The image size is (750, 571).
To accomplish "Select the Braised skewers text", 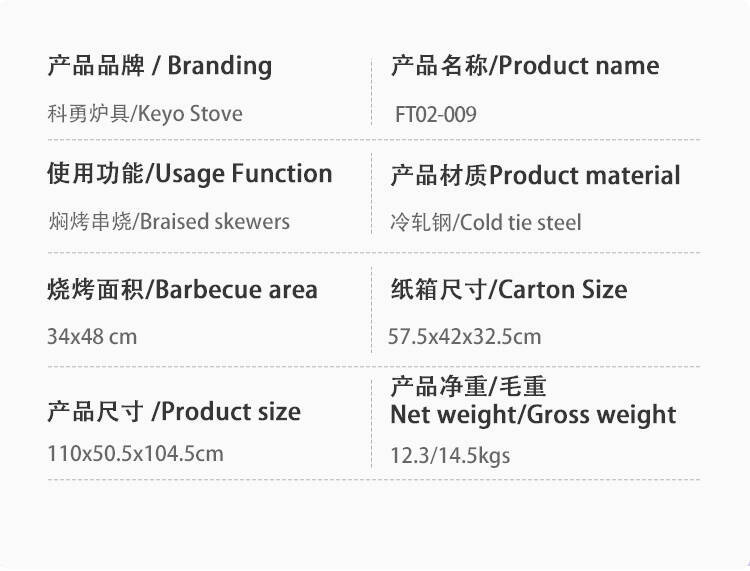I will [215, 222].
